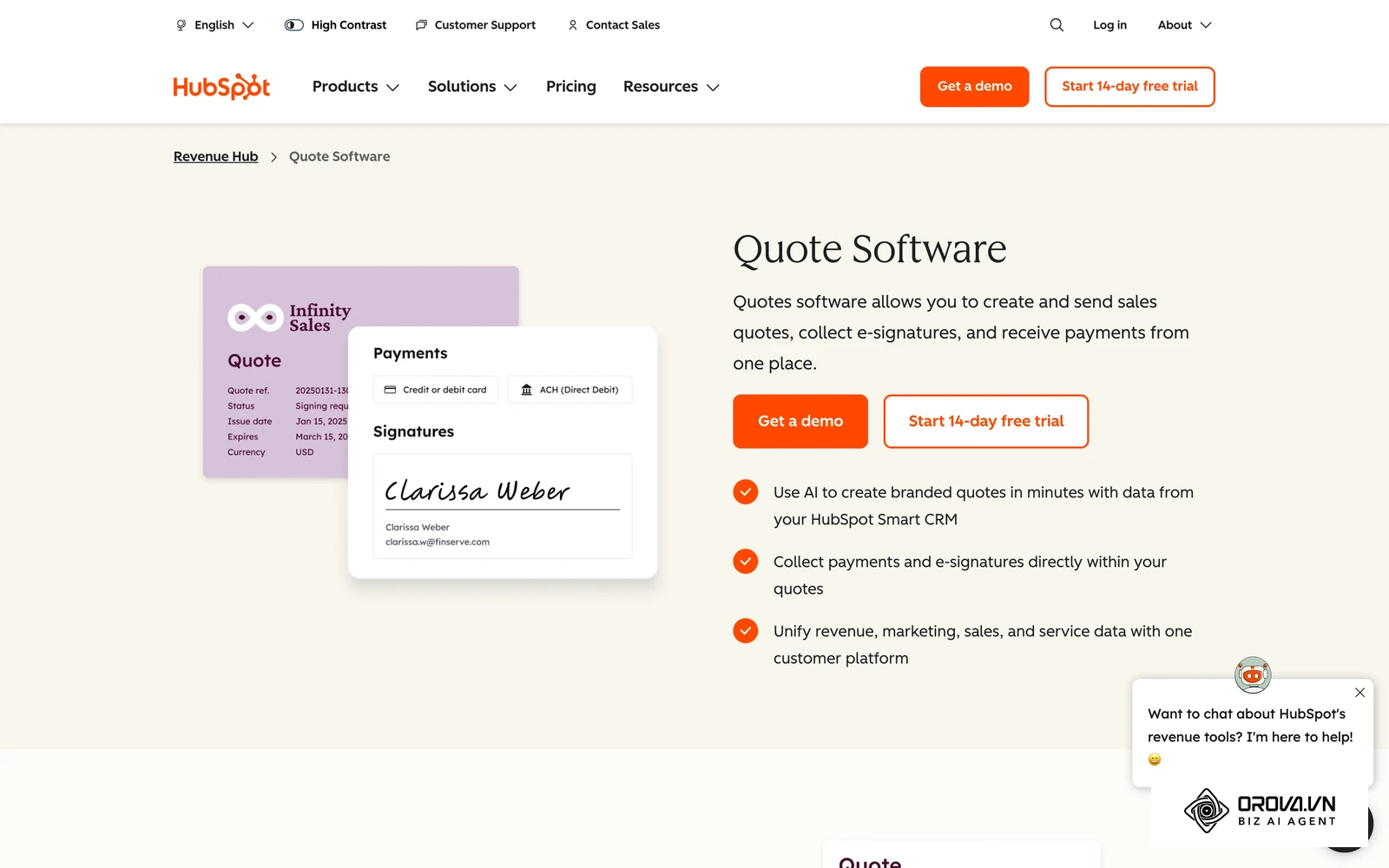Click the Infinity Sales logo
The width and height of the screenshot is (1389, 868).
(x=289, y=318)
